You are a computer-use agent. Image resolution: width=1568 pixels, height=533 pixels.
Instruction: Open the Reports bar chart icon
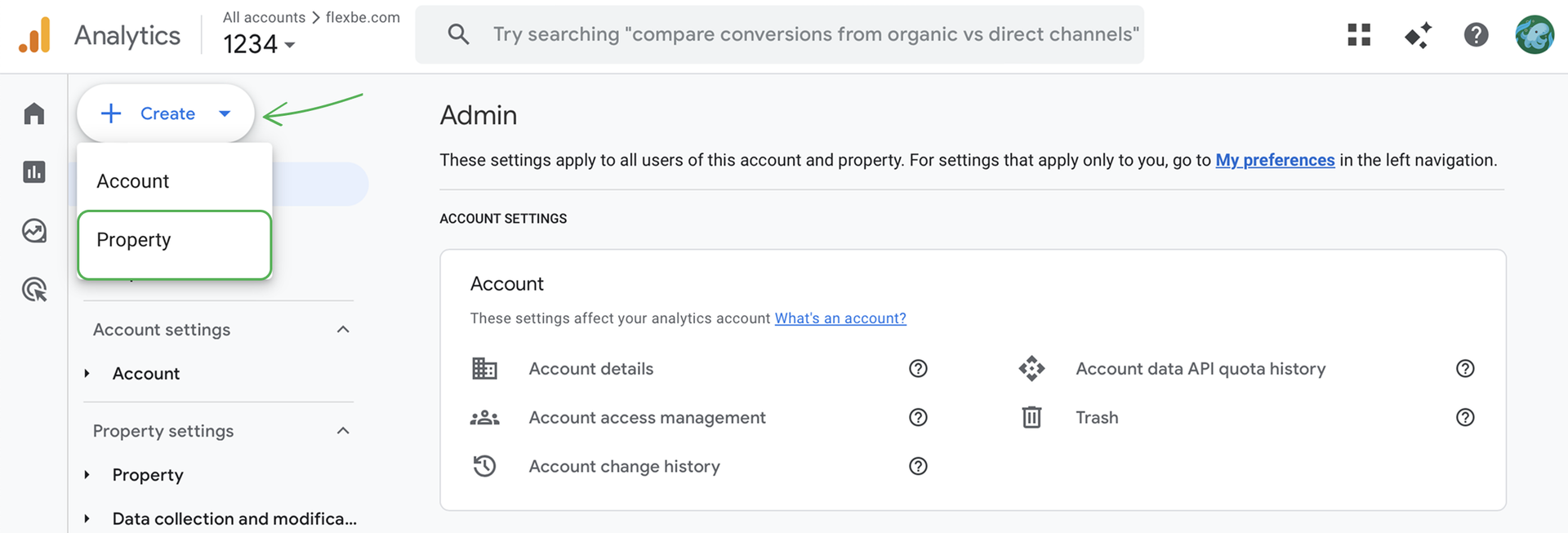(x=33, y=172)
